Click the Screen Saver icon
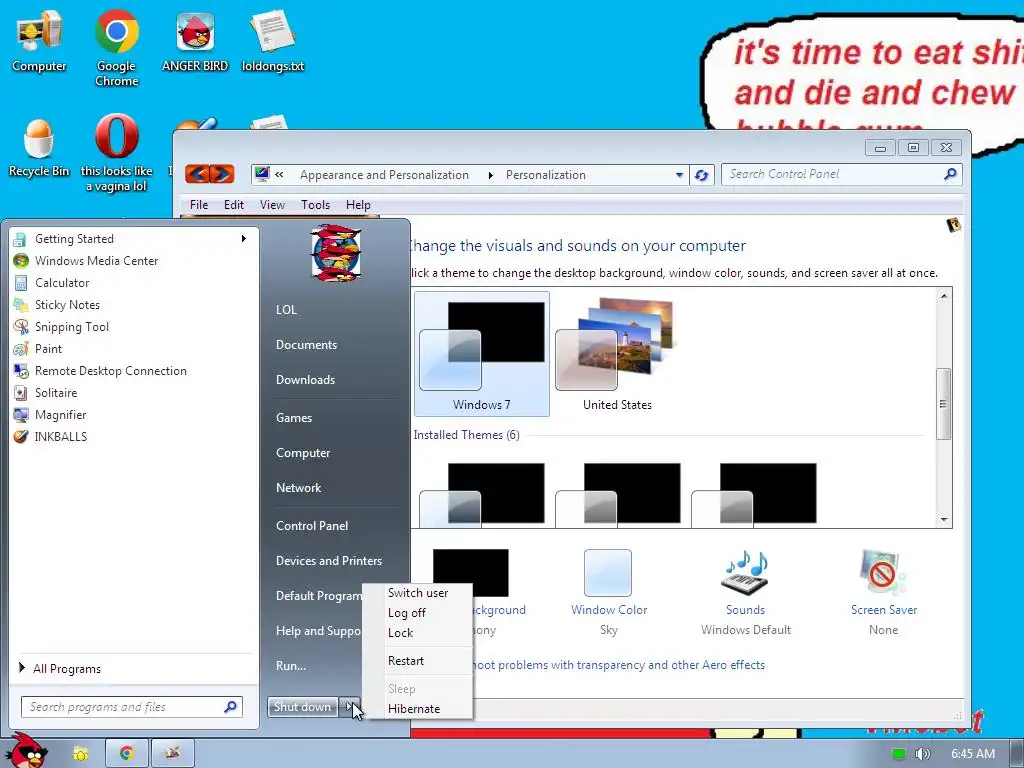 883,573
